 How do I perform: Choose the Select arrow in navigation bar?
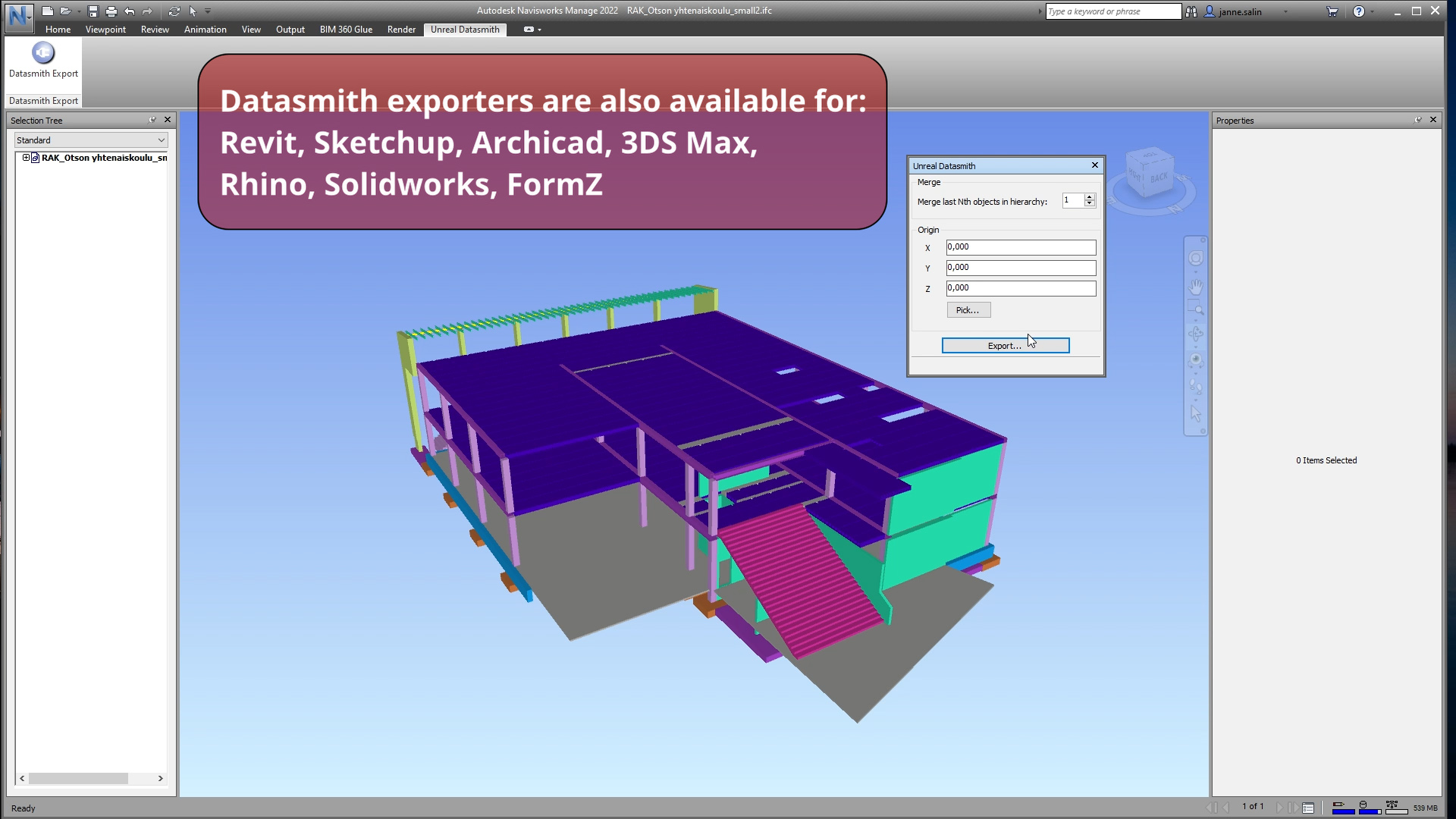tap(1196, 414)
